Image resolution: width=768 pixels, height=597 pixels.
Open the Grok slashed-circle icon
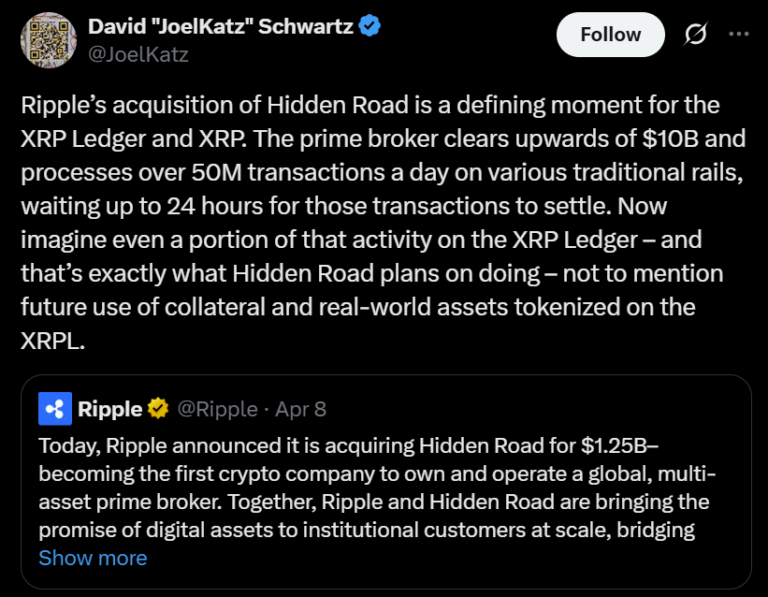click(694, 35)
